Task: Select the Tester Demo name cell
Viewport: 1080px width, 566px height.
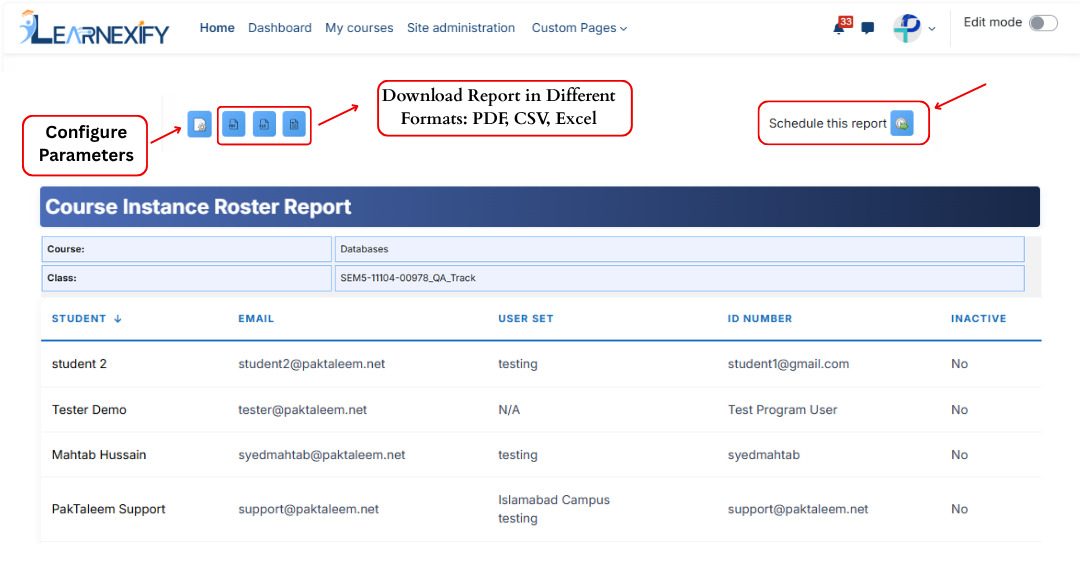Action: click(x=89, y=410)
